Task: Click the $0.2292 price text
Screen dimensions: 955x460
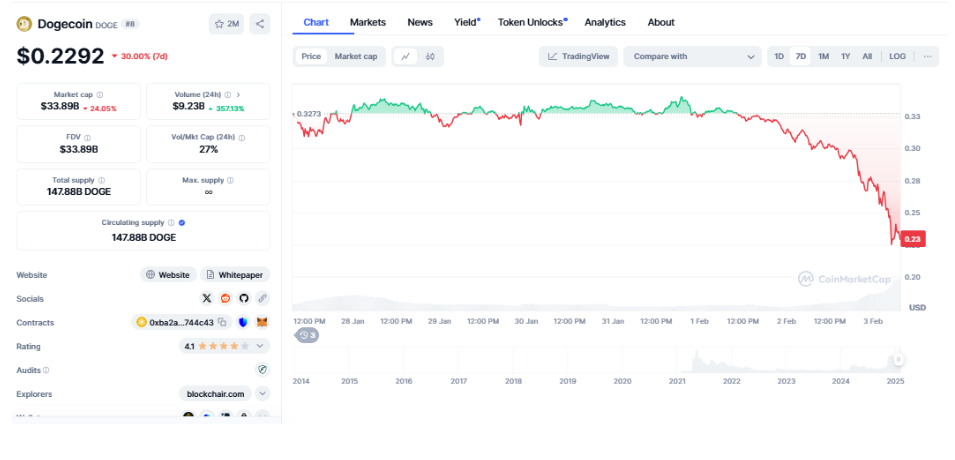Action: pyautogui.click(x=60, y=56)
